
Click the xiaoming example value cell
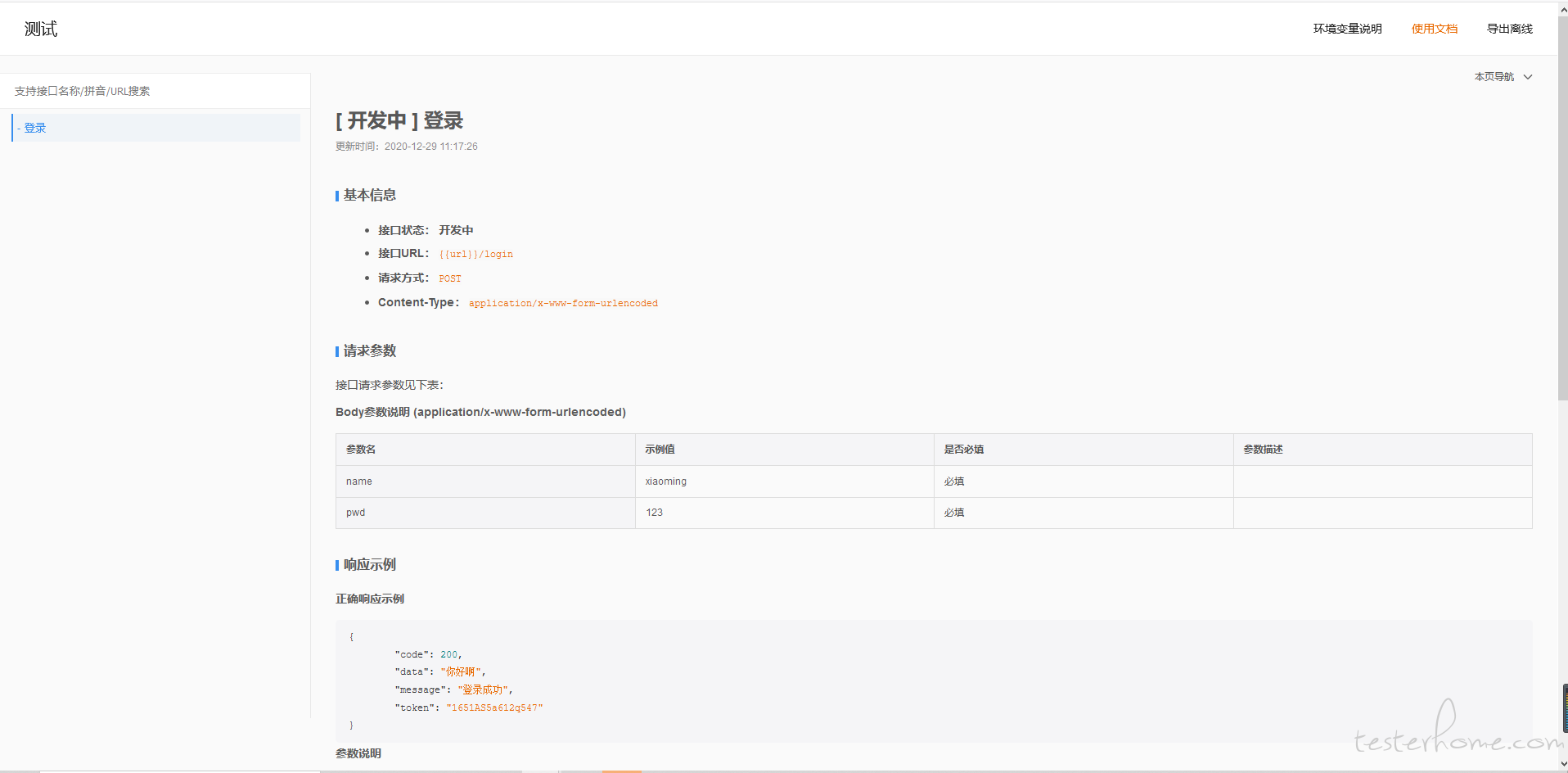(x=785, y=481)
